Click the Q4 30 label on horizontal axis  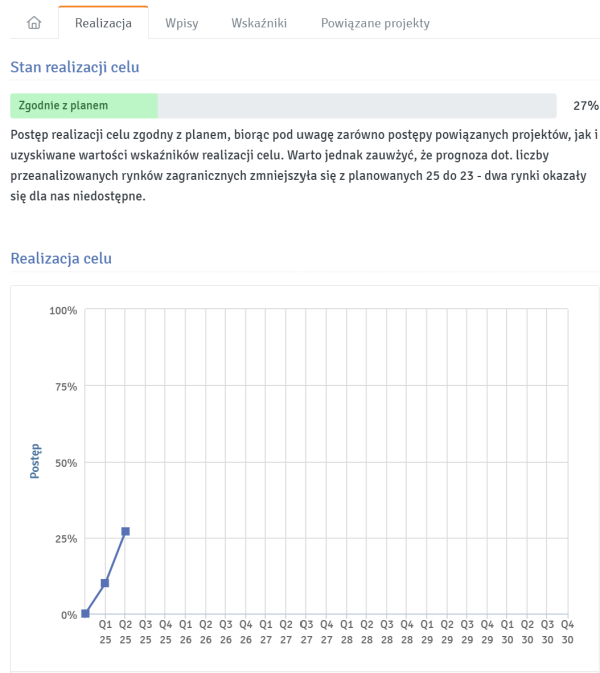pyautogui.click(x=567, y=630)
